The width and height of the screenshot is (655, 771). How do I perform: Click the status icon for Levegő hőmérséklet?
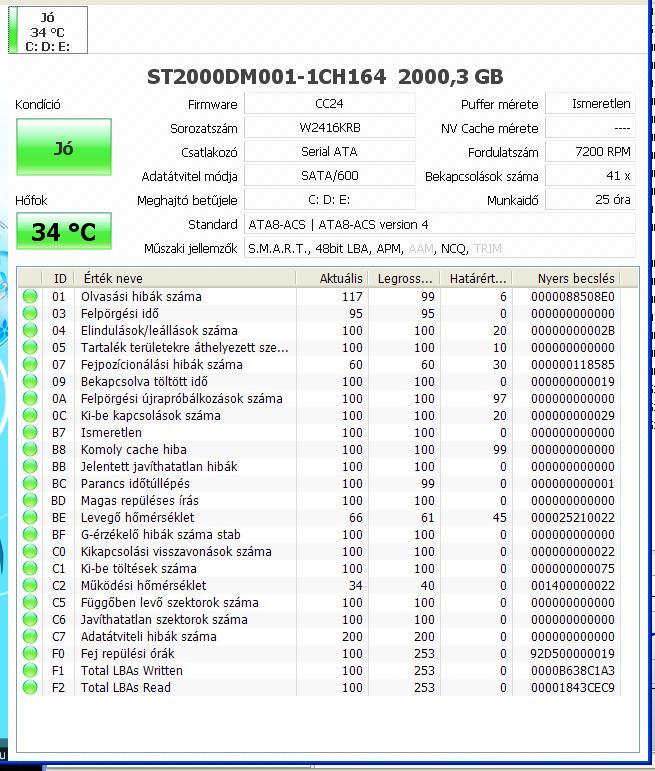click(30, 517)
